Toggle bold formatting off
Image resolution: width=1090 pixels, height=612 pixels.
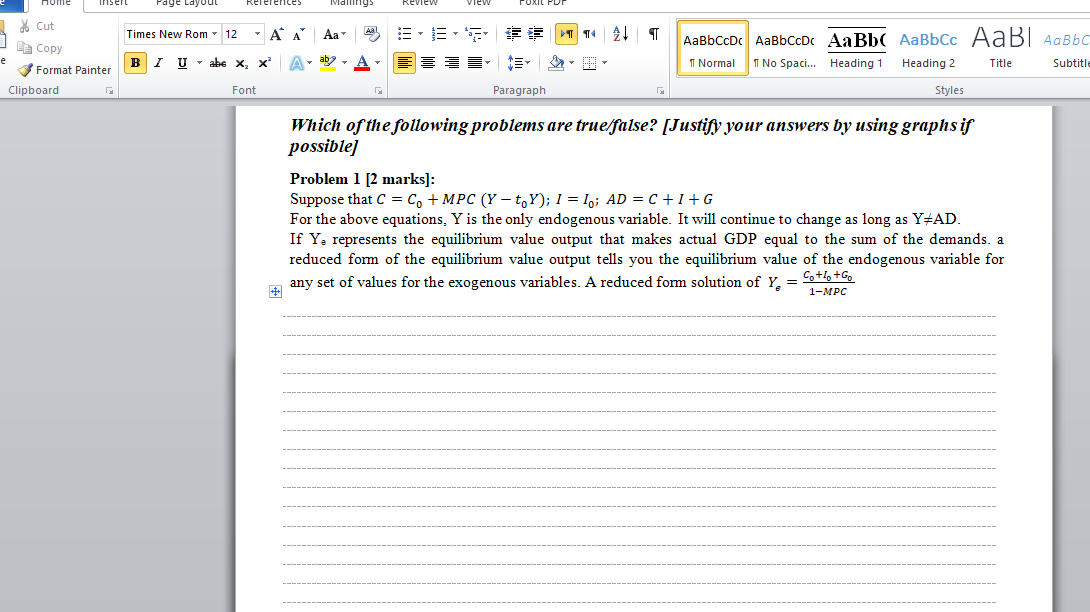135,62
